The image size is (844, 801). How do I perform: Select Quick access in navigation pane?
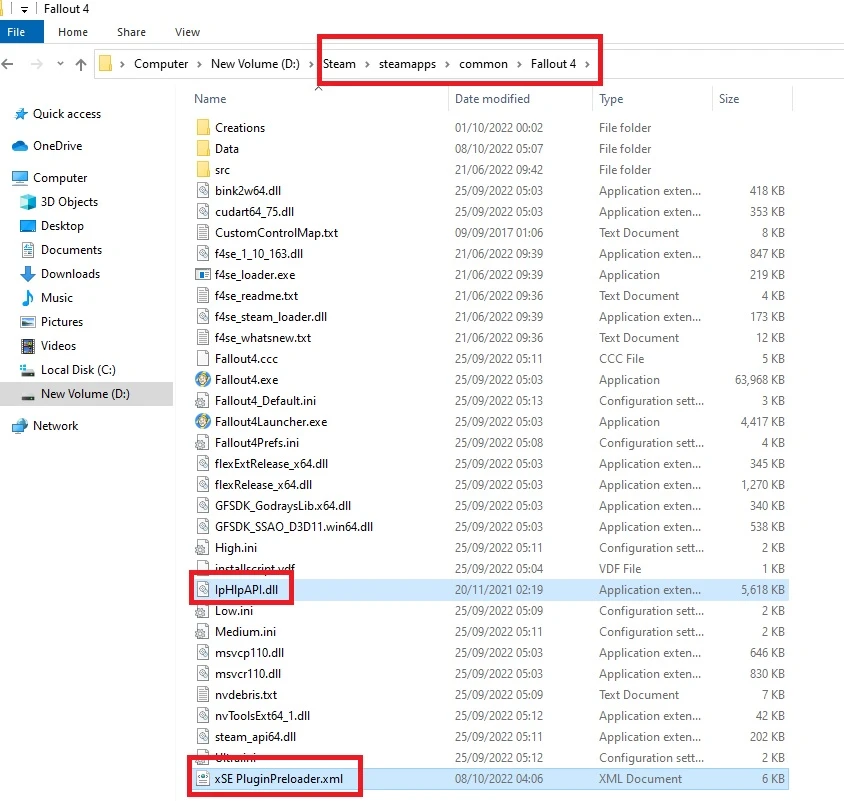pos(67,114)
